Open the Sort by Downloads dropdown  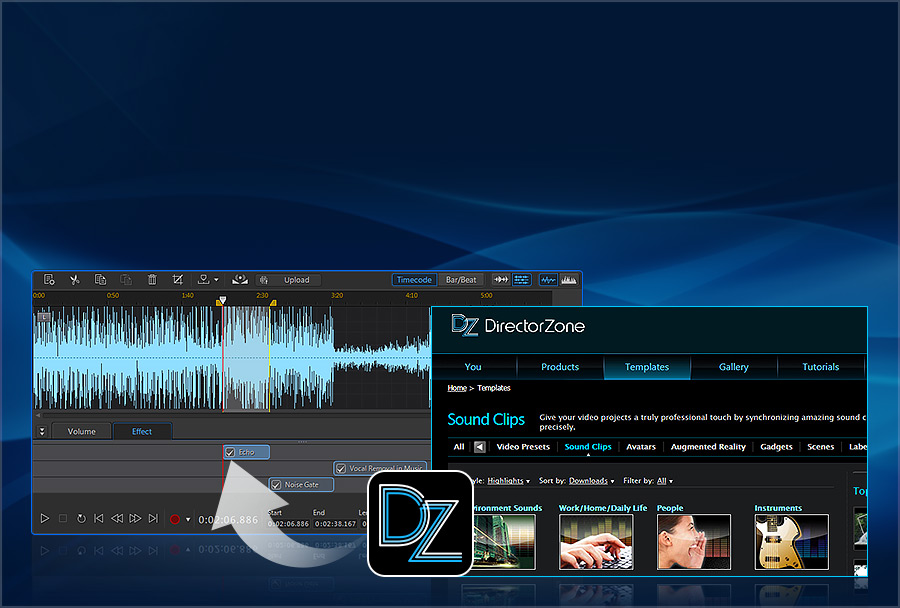coord(591,481)
